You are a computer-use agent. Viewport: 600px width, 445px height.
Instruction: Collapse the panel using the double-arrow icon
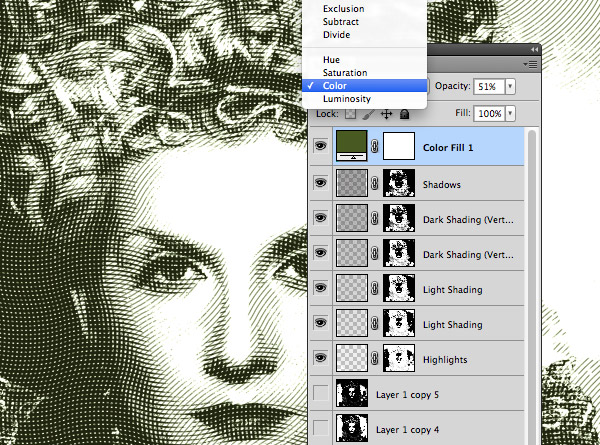click(534, 49)
